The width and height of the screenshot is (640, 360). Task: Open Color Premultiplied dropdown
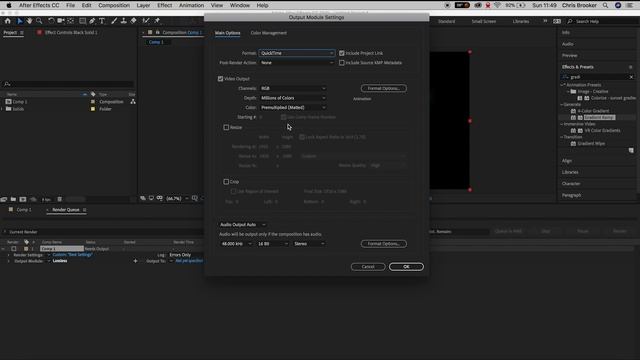(293, 108)
